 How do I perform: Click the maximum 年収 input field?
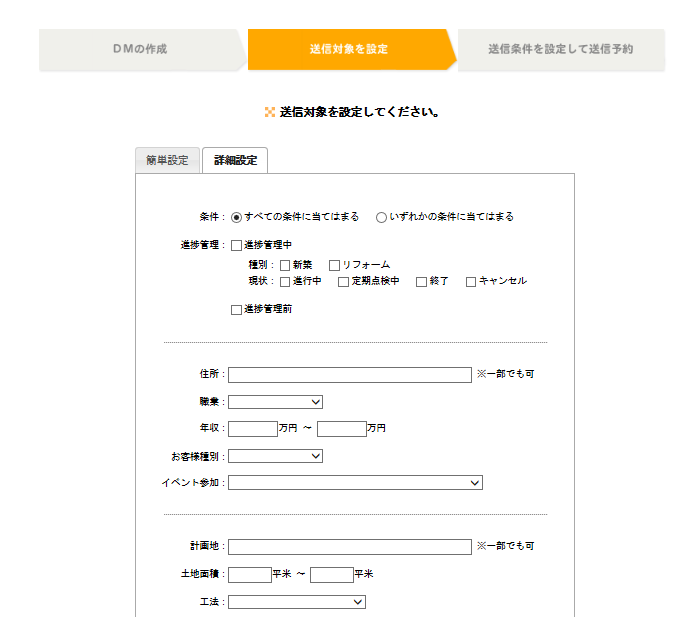342,429
